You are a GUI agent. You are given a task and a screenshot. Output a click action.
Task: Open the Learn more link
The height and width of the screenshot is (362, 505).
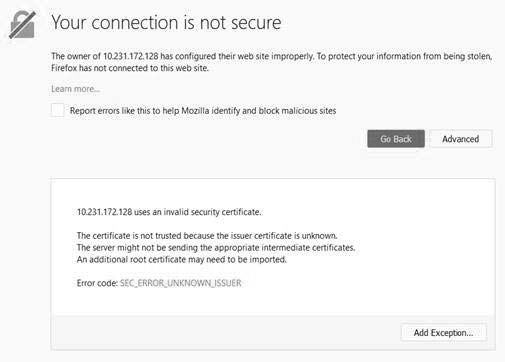[75, 89]
